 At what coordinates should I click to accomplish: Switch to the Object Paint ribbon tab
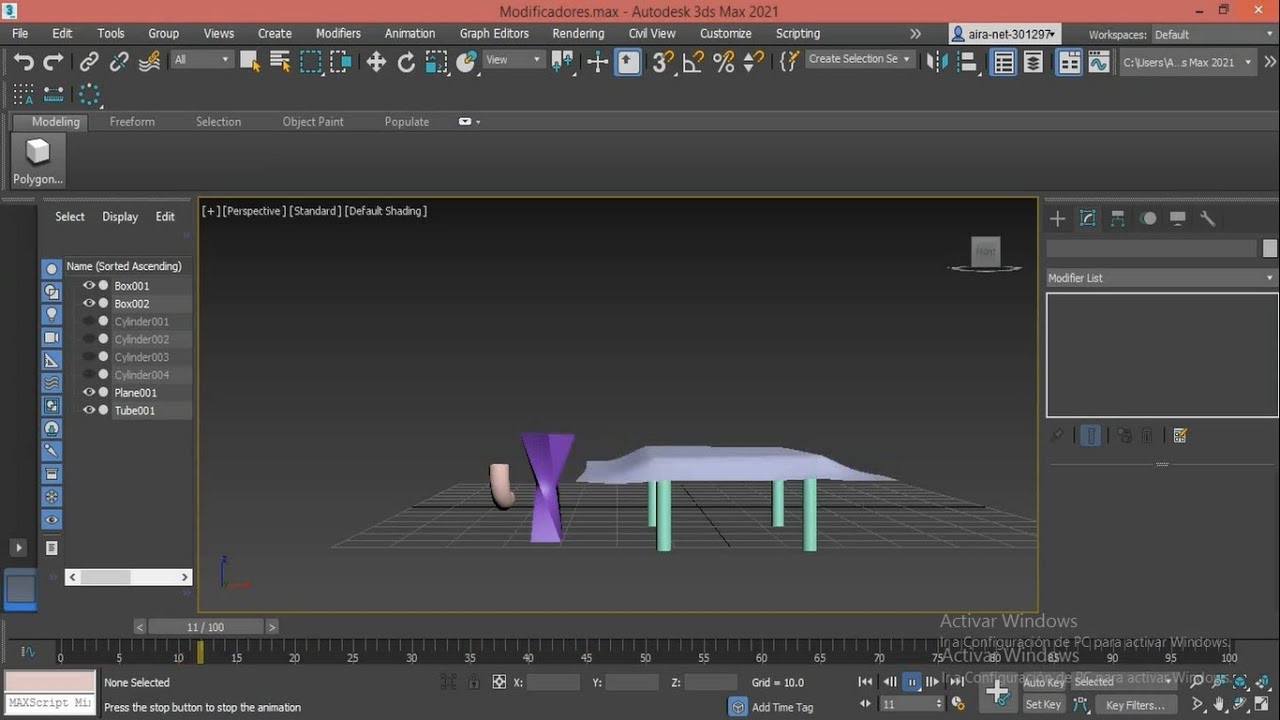pos(313,122)
